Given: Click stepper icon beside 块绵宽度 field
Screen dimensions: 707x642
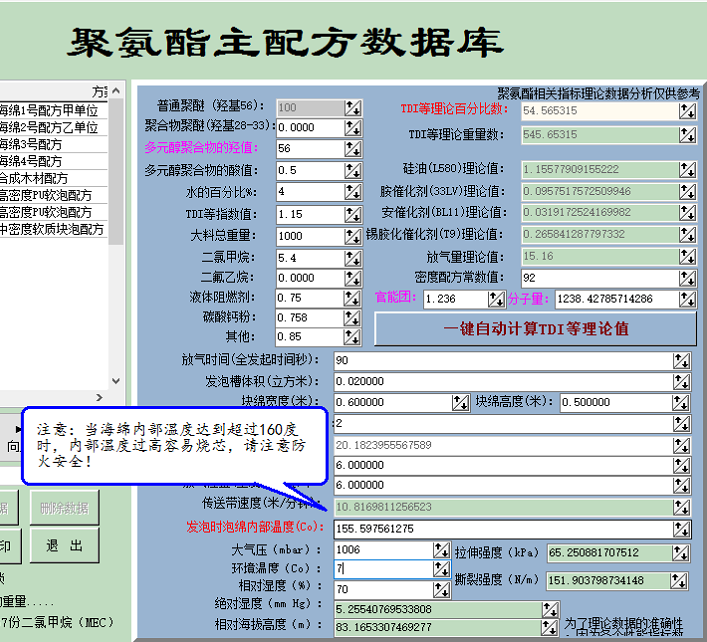Looking at the screenshot, I should coord(460,403).
